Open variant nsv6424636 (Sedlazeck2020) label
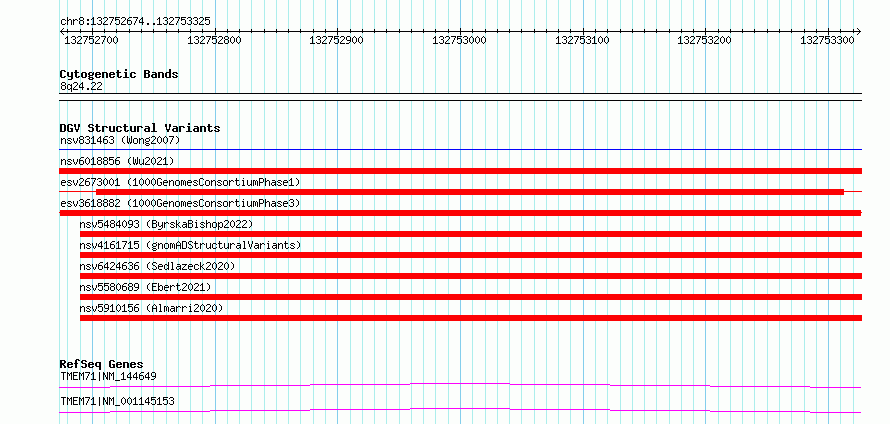Screen dimensions: 890x424 (x=157, y=266)
